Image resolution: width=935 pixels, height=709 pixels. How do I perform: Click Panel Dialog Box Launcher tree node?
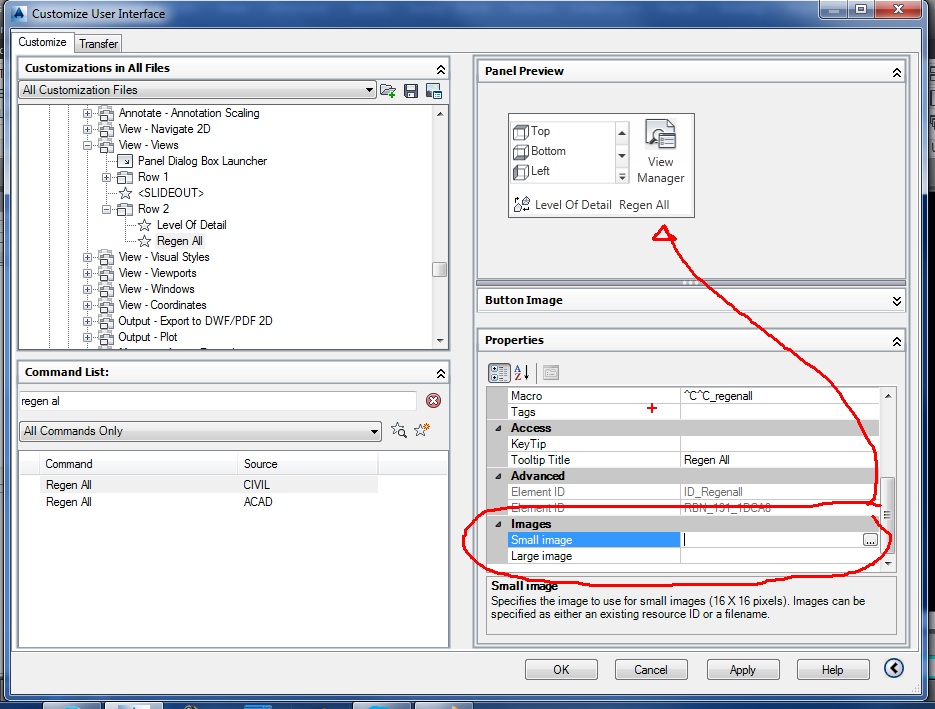202,161
